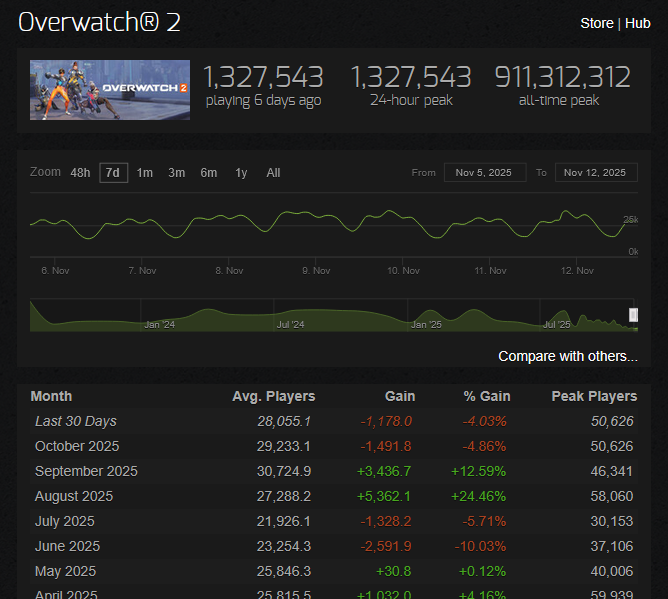668x599 pixels.
Task: Click the Last 30 Days row label
Action: click(75, 421)
